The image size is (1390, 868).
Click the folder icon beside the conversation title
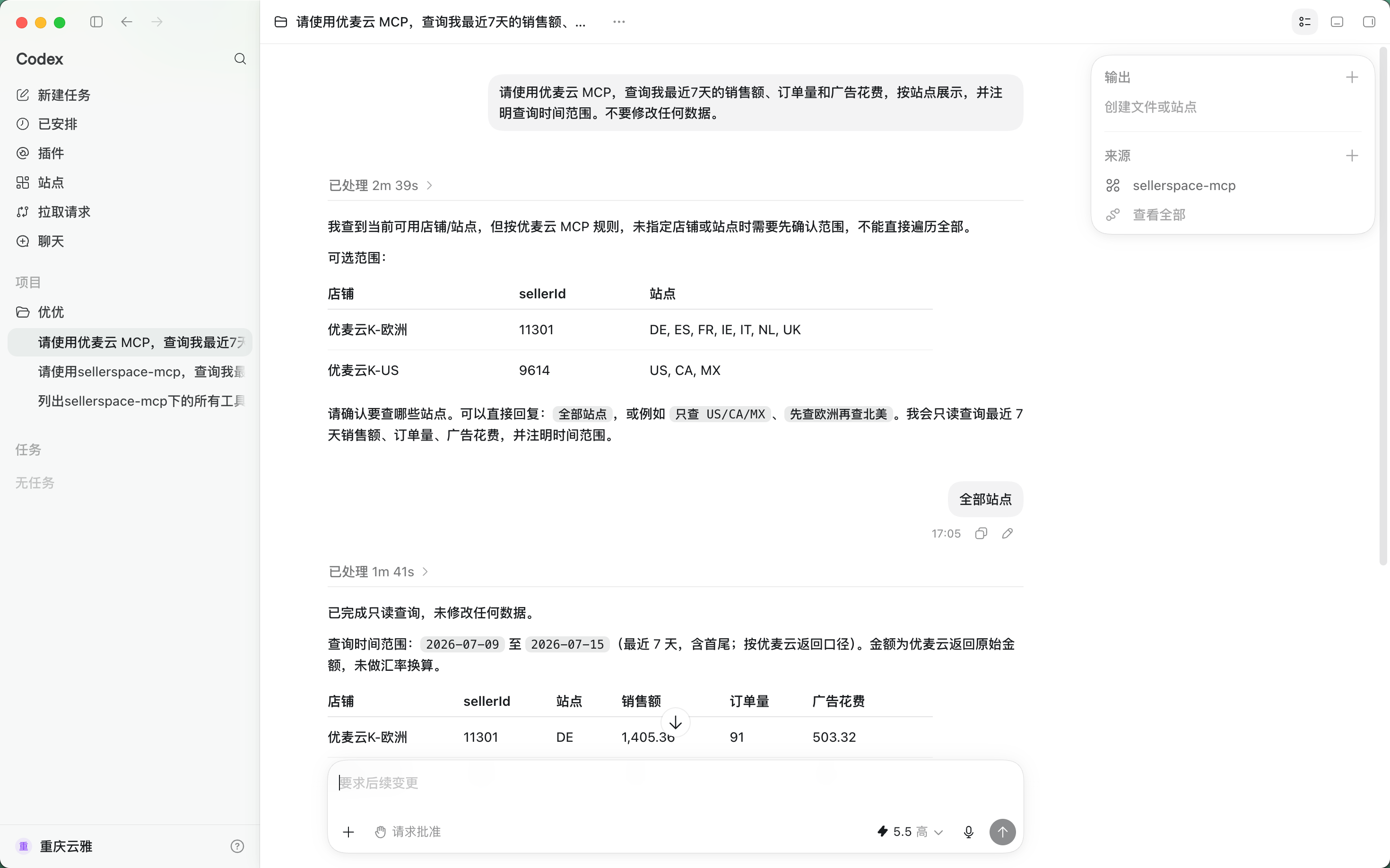point(281,22)
